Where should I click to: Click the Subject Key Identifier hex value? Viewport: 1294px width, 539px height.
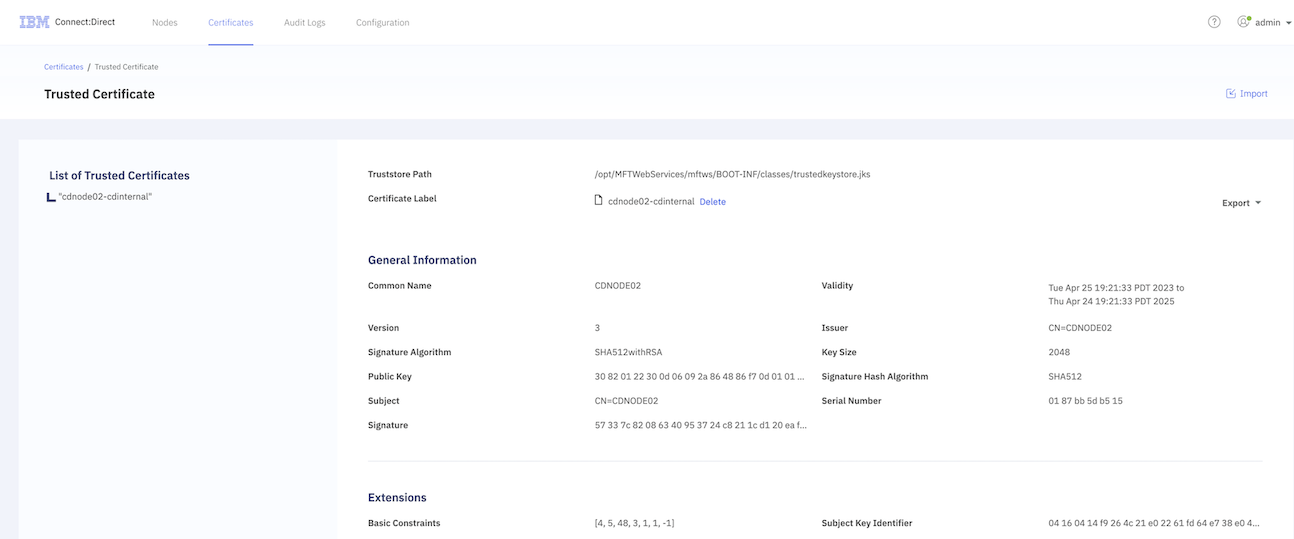(x=1154, y=523)
